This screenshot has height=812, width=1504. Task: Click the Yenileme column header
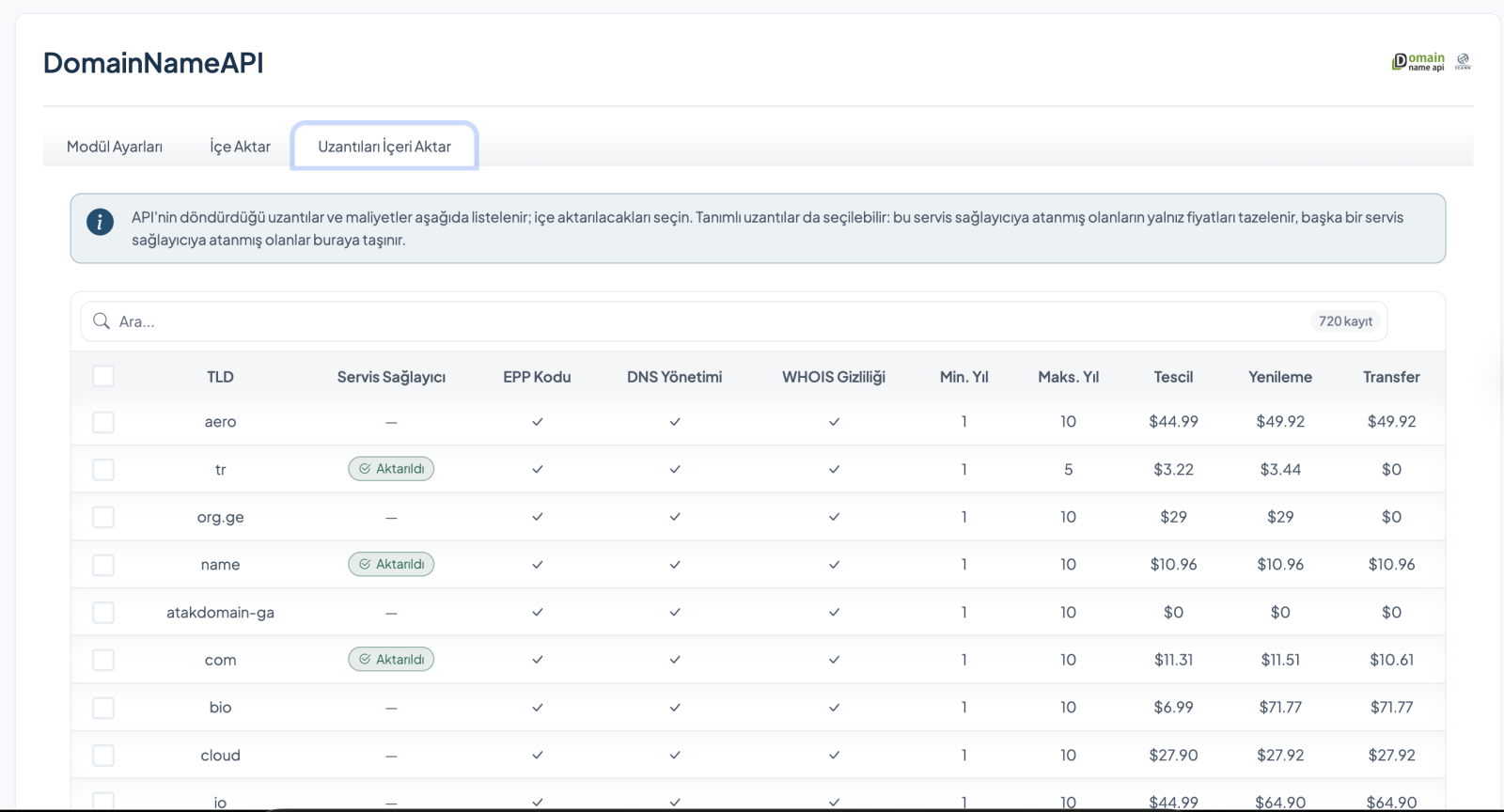(1280, 377)
